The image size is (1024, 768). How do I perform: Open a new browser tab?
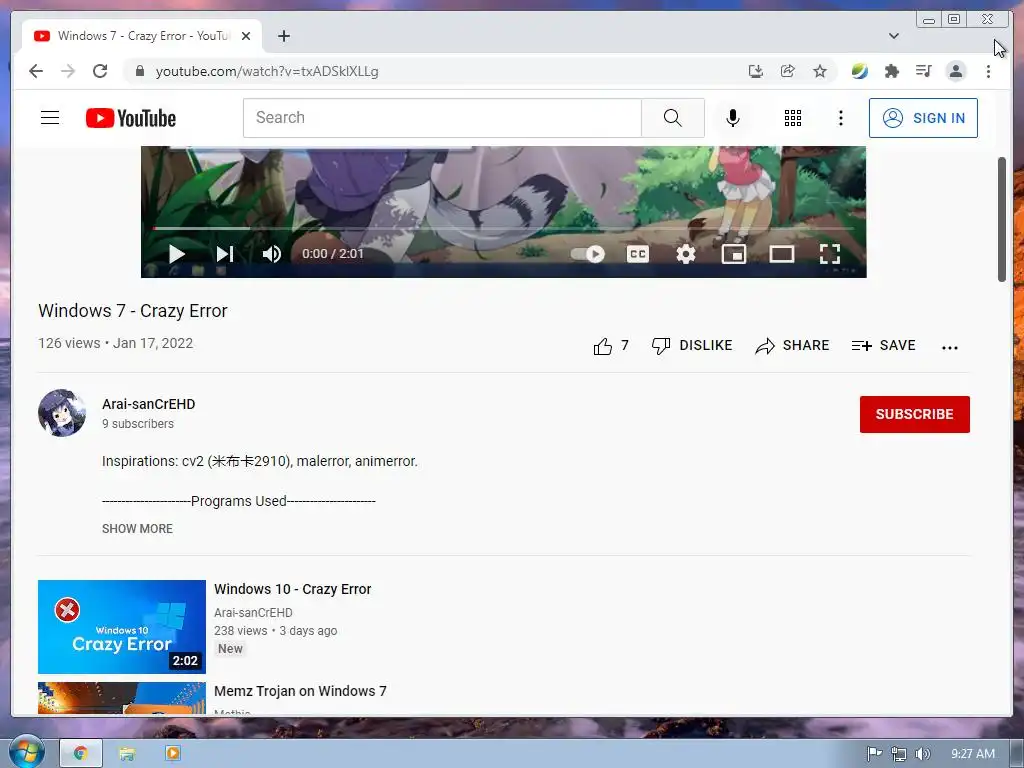[x=283, y=36]
